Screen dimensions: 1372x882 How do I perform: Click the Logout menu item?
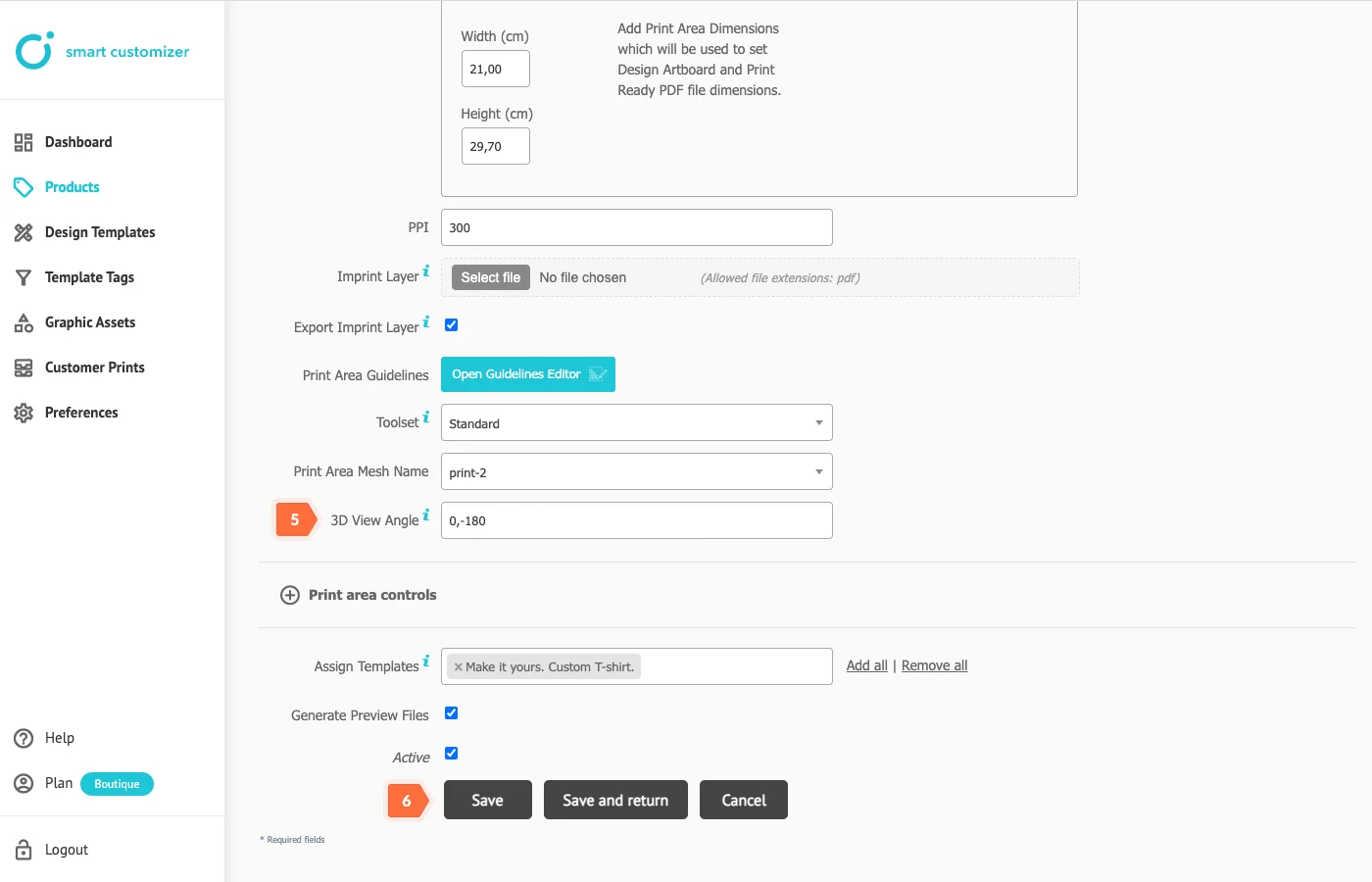pyautogui.click(x=67, y=850)
